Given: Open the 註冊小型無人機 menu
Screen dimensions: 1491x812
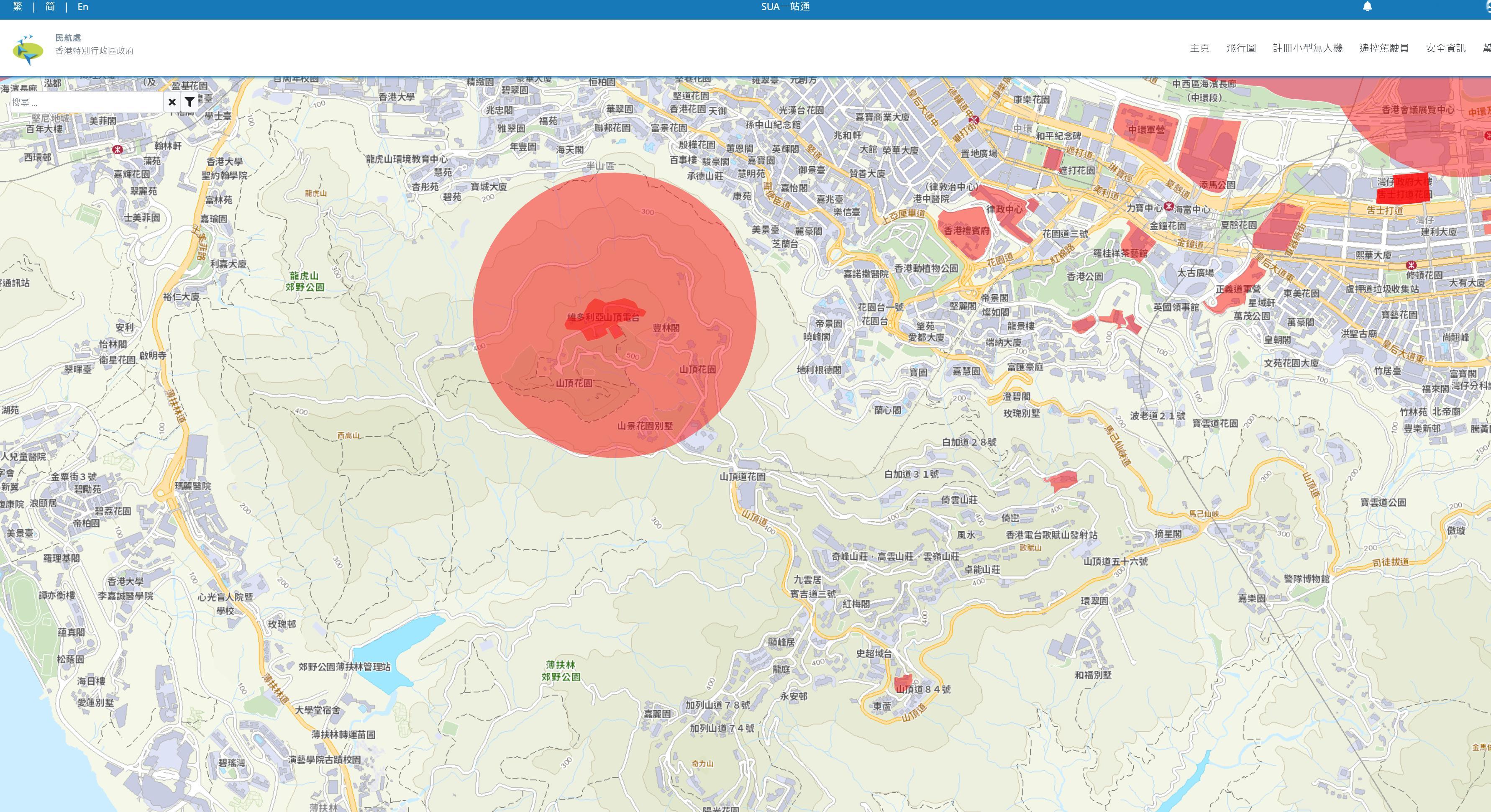Looking at the screenshot, I should coord(1307,48).
